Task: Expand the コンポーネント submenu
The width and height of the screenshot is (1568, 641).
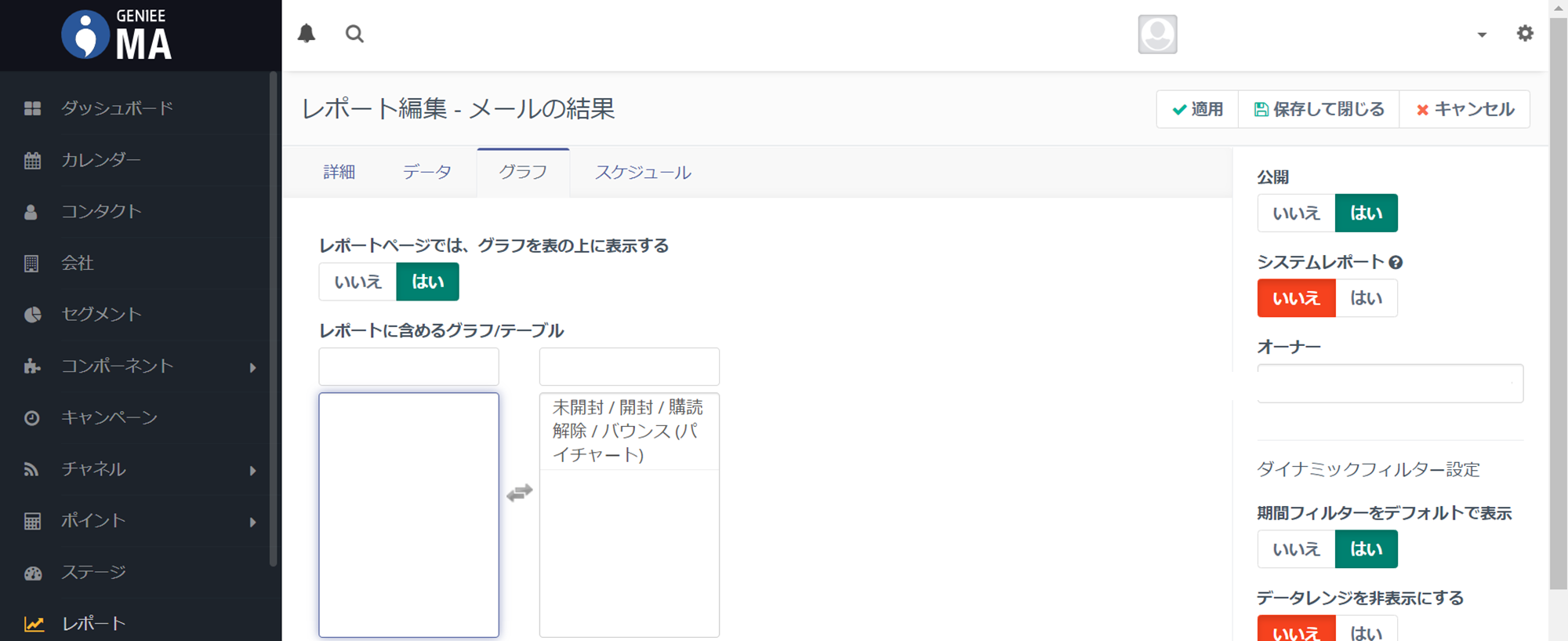Action: pos(252,367)
